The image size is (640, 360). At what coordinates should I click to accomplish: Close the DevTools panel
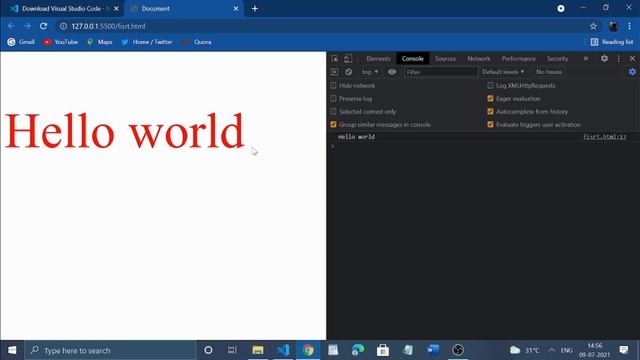pyautogui.click(x=632, y=59)
